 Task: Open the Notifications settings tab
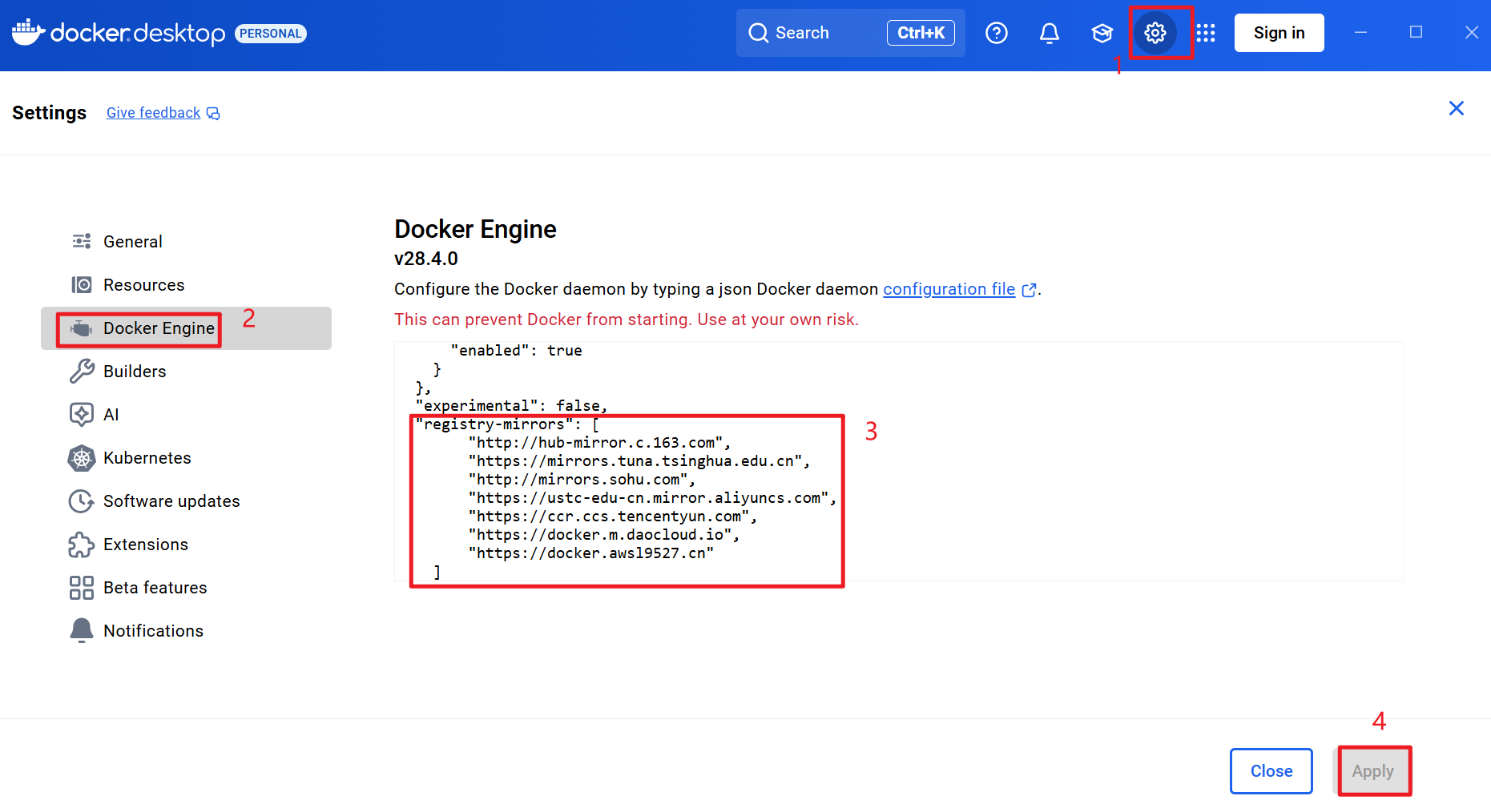click(x=186, y=630)
